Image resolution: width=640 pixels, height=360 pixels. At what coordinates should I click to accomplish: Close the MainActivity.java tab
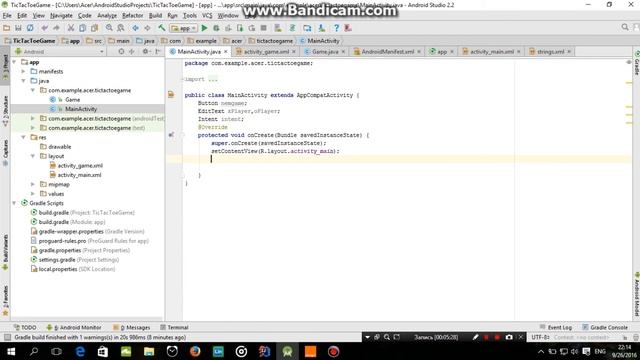(226, 52)
